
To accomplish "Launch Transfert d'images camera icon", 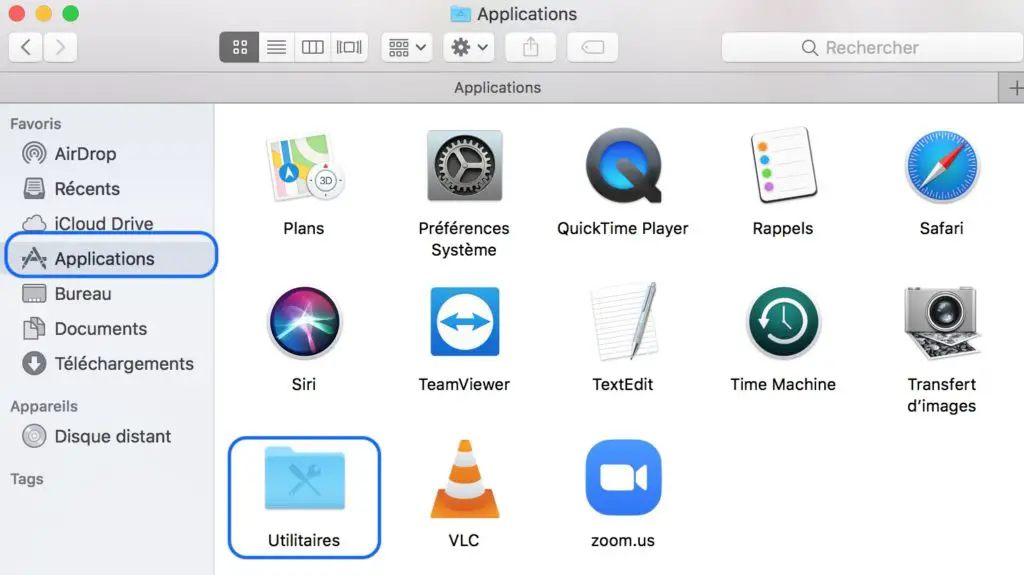I will (x=942, y=323).
